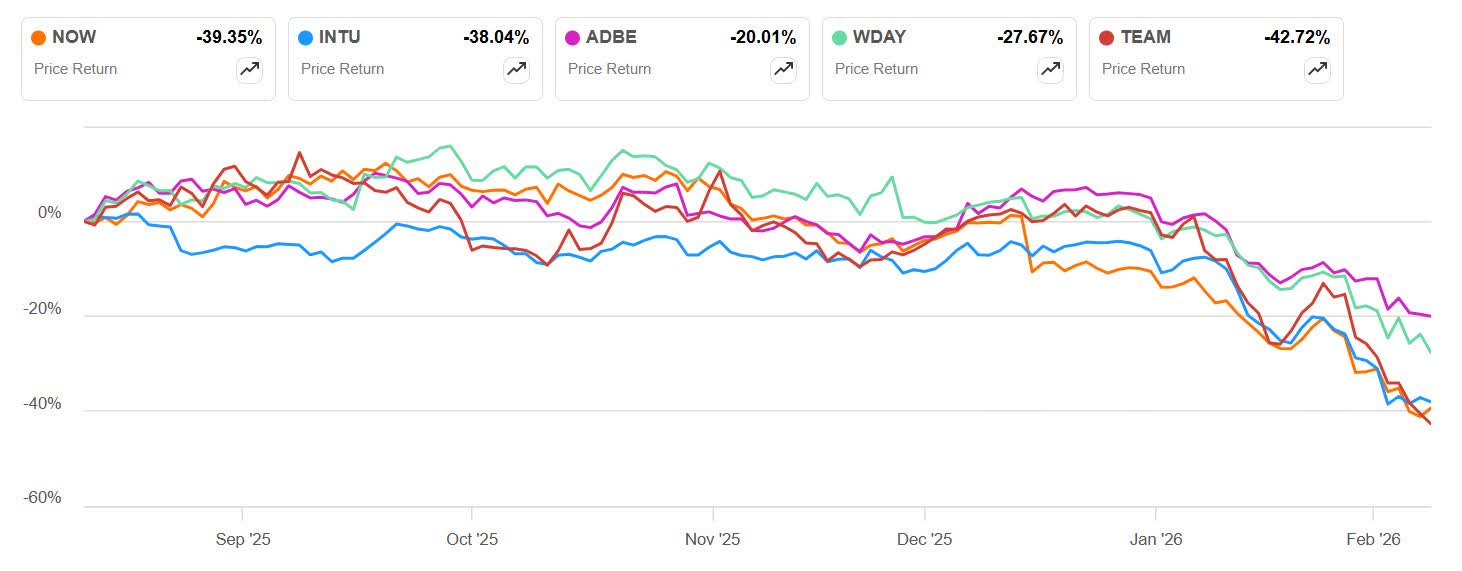Viewport: 1462px width, 571px height.
Task: Click the TEAM -42.72% return value
Action: pos(1297,37)
